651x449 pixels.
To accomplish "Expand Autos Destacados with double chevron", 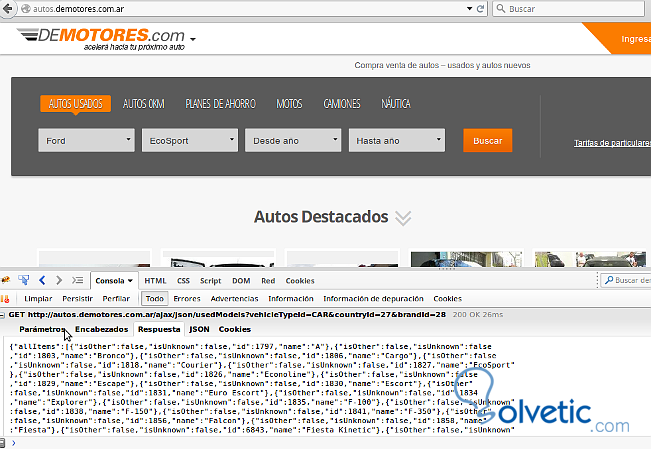I will 403,218.
